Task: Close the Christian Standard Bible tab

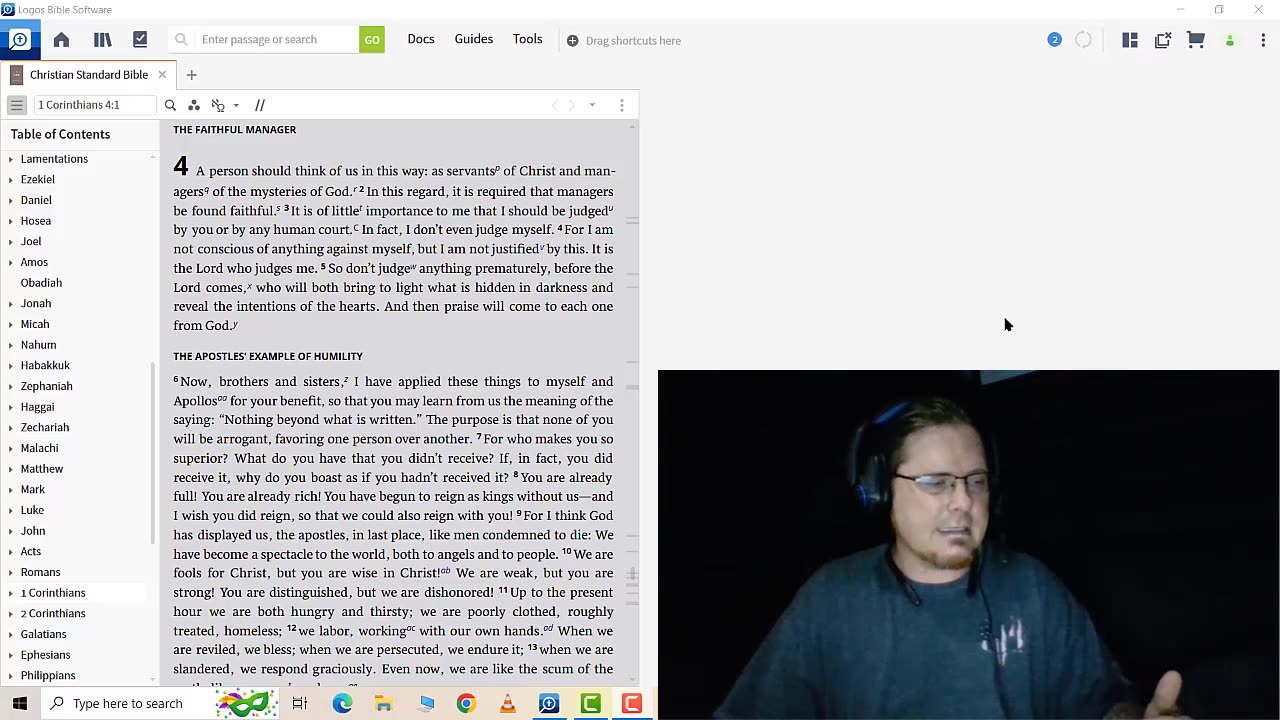Action: [162, 75]
